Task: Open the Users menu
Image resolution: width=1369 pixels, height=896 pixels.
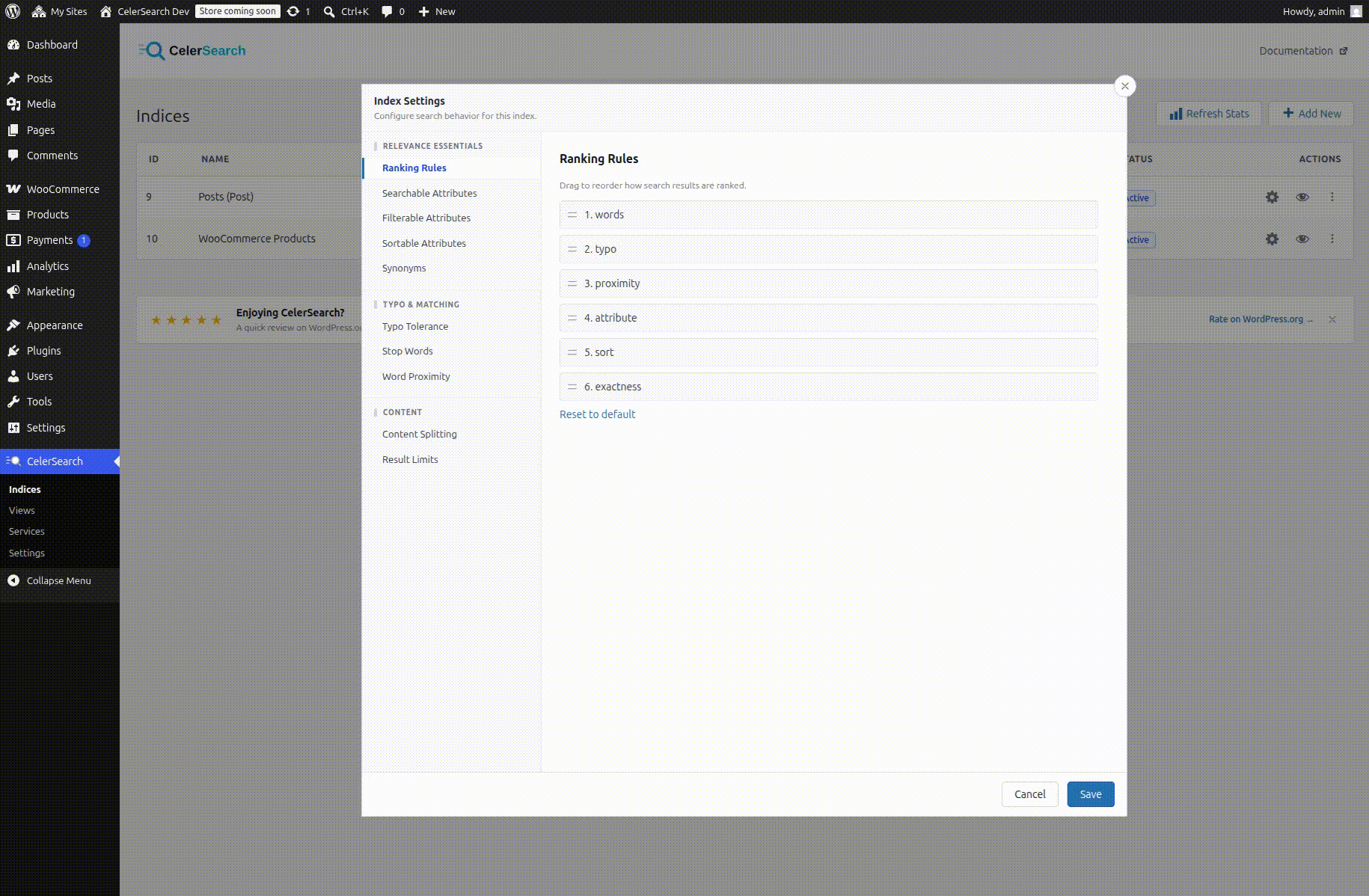Action: click(x=60, y=376)
